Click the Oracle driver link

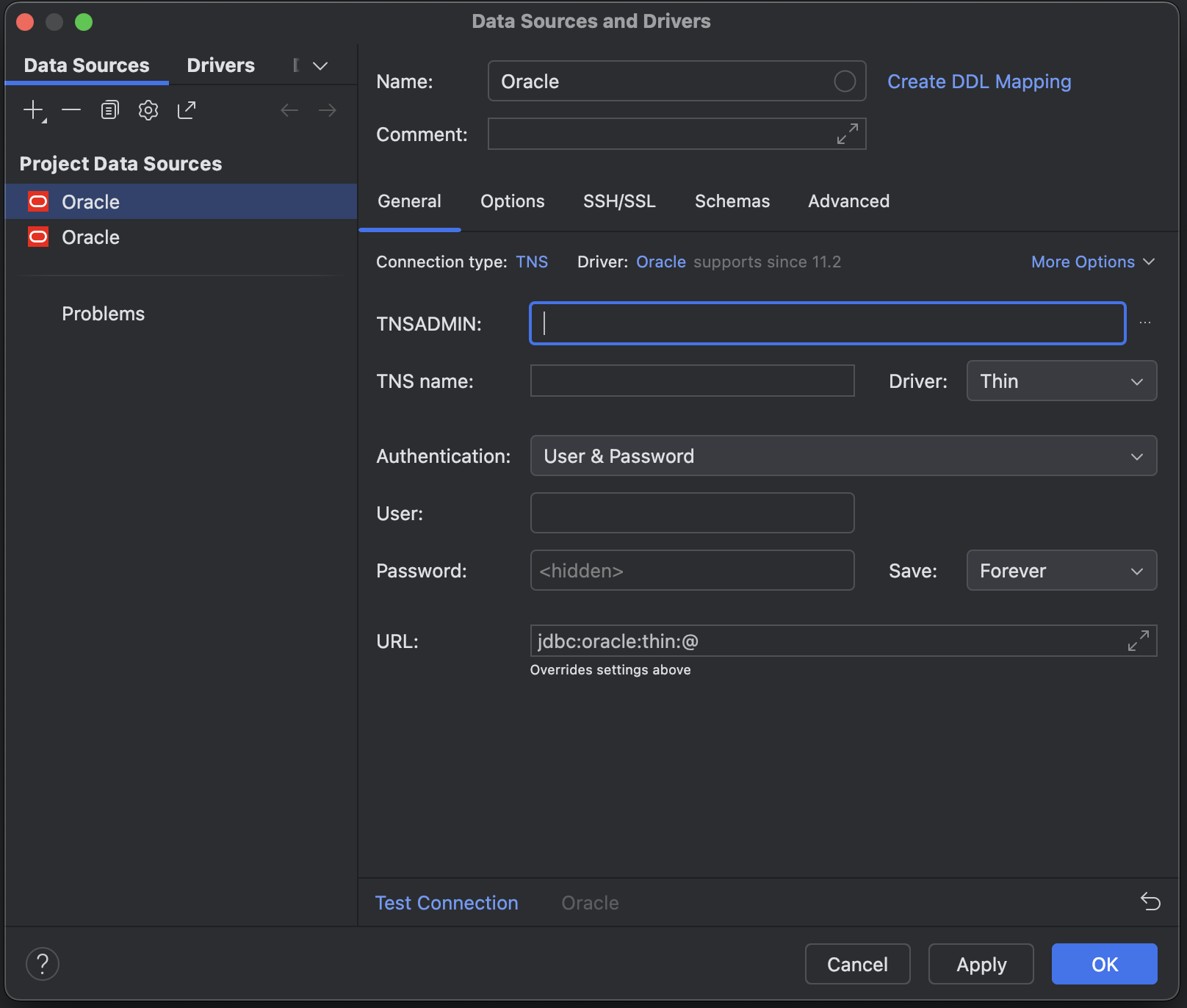coord(660,262)
